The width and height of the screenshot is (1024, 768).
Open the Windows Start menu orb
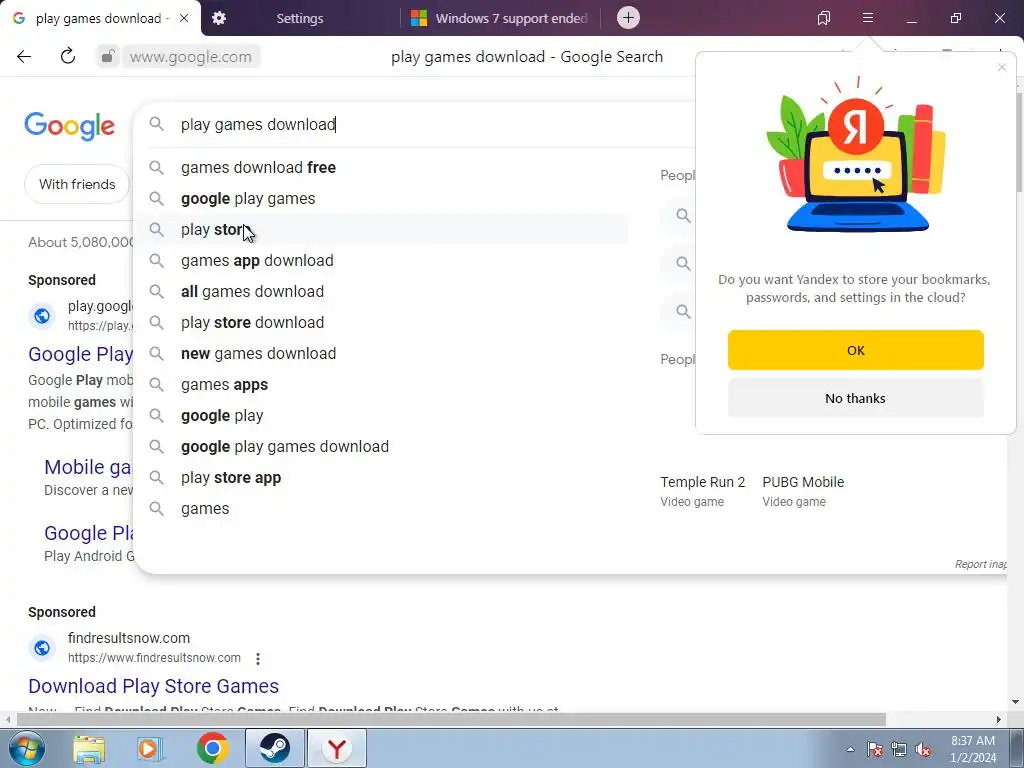point(27,748)
